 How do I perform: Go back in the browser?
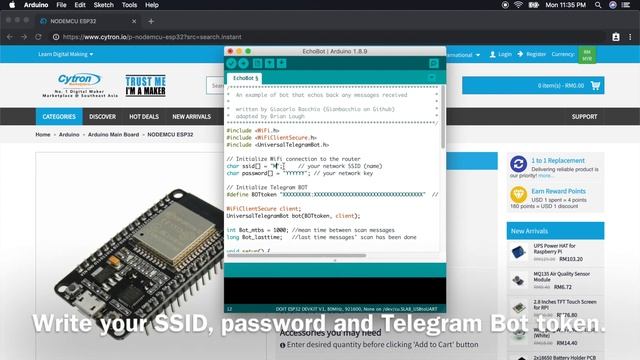tap(10, 37)
